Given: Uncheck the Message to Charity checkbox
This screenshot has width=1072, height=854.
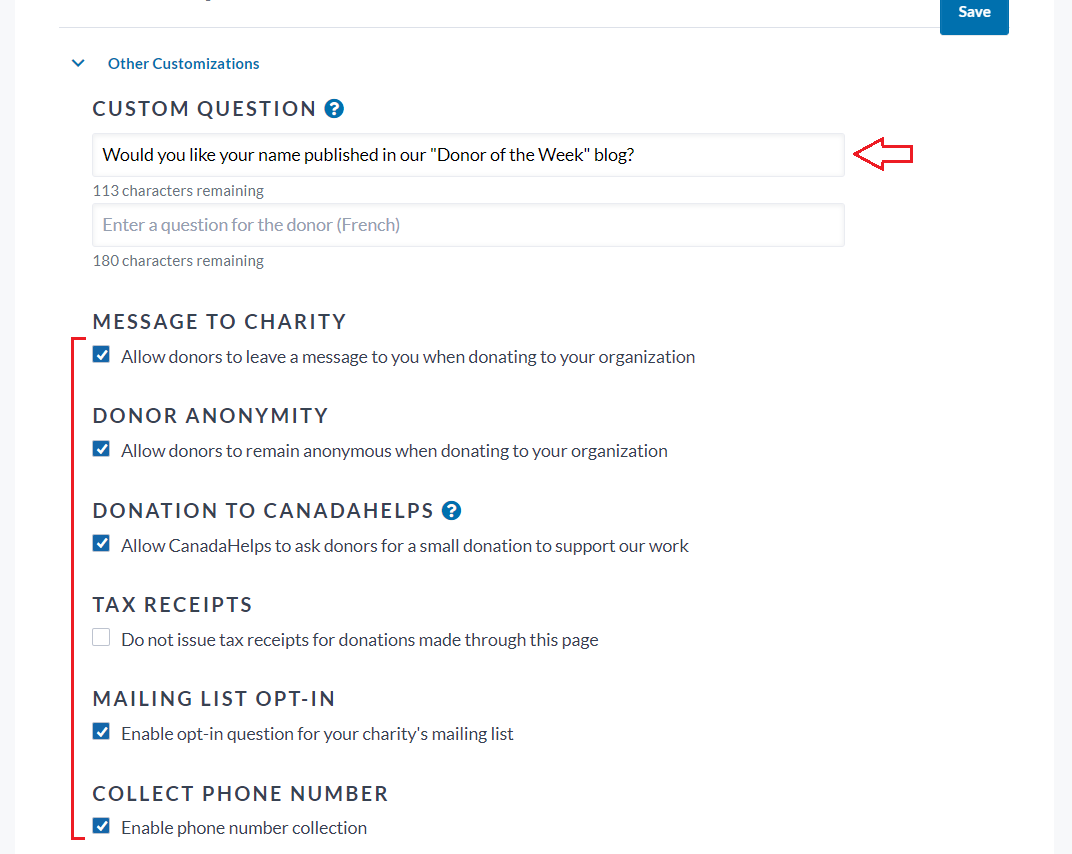Looking at the screenshot, I should 101,355.
